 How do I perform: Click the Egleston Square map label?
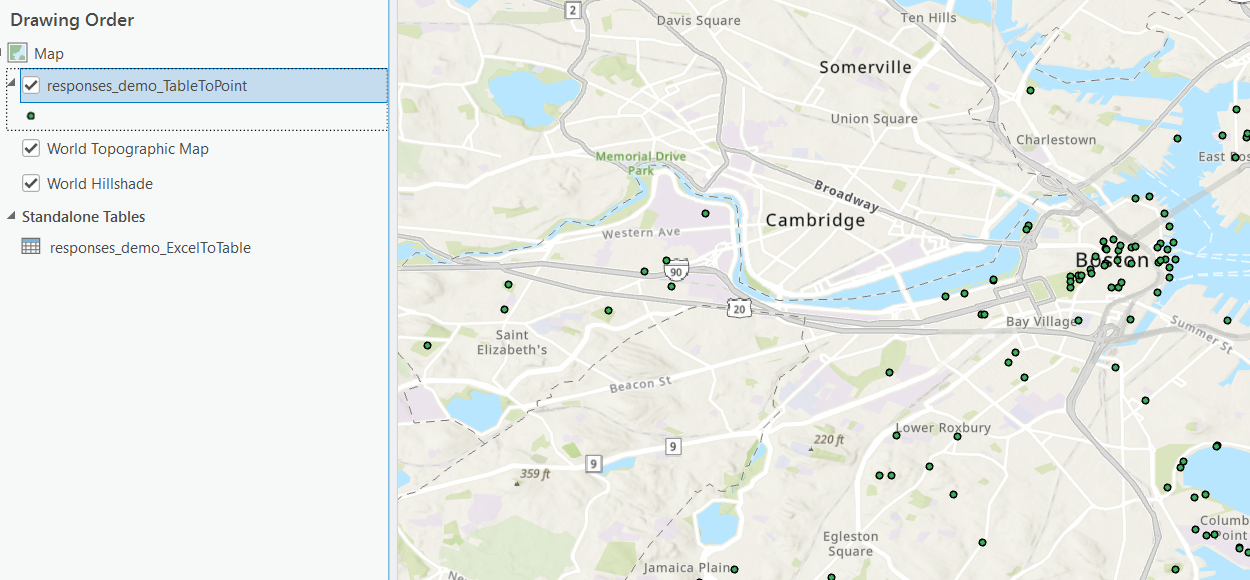tap(851, 544)
